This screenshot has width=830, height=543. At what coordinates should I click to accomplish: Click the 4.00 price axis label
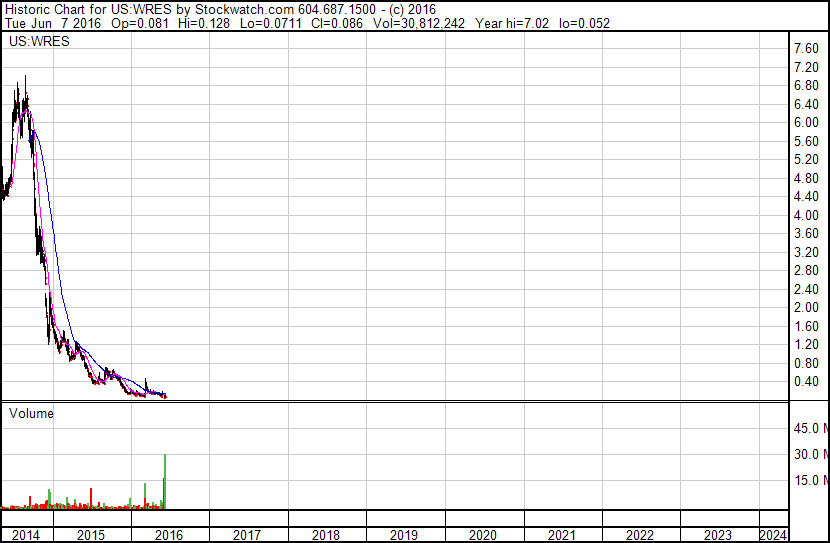[x=806, y=215]
